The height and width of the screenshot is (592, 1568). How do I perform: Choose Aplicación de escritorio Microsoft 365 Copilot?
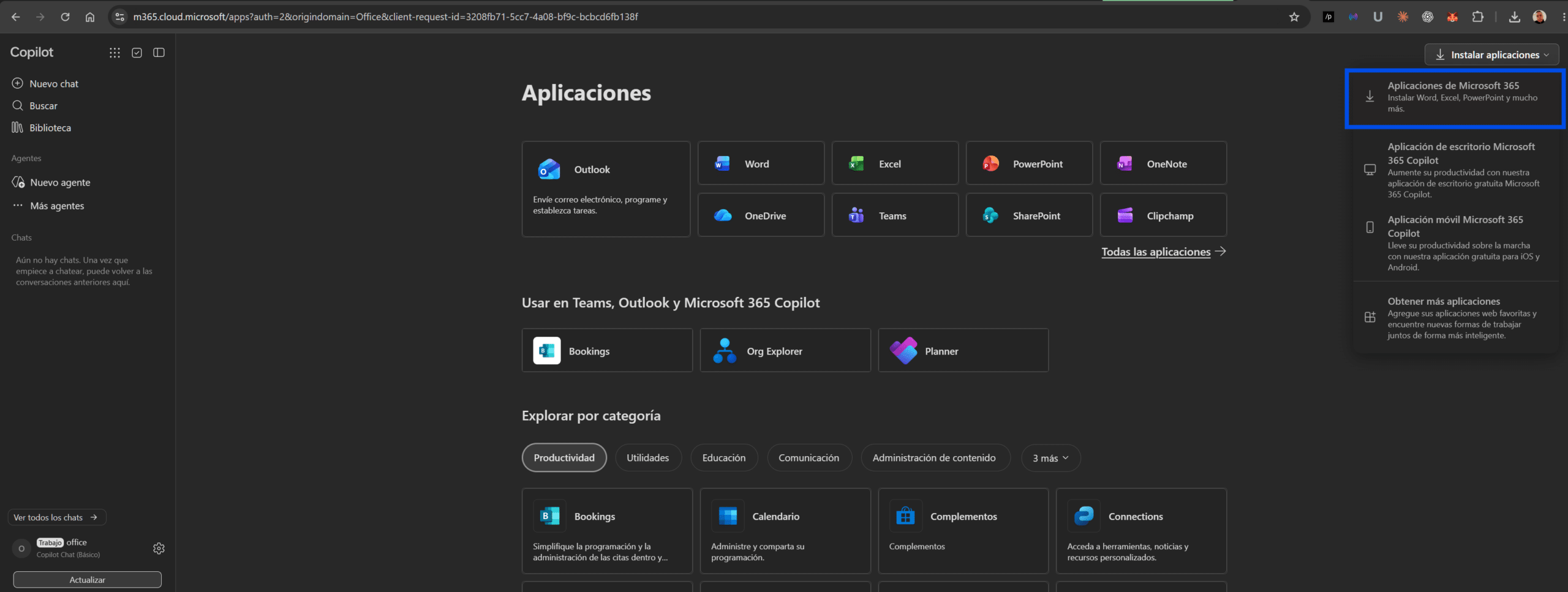pos(1456,170)
